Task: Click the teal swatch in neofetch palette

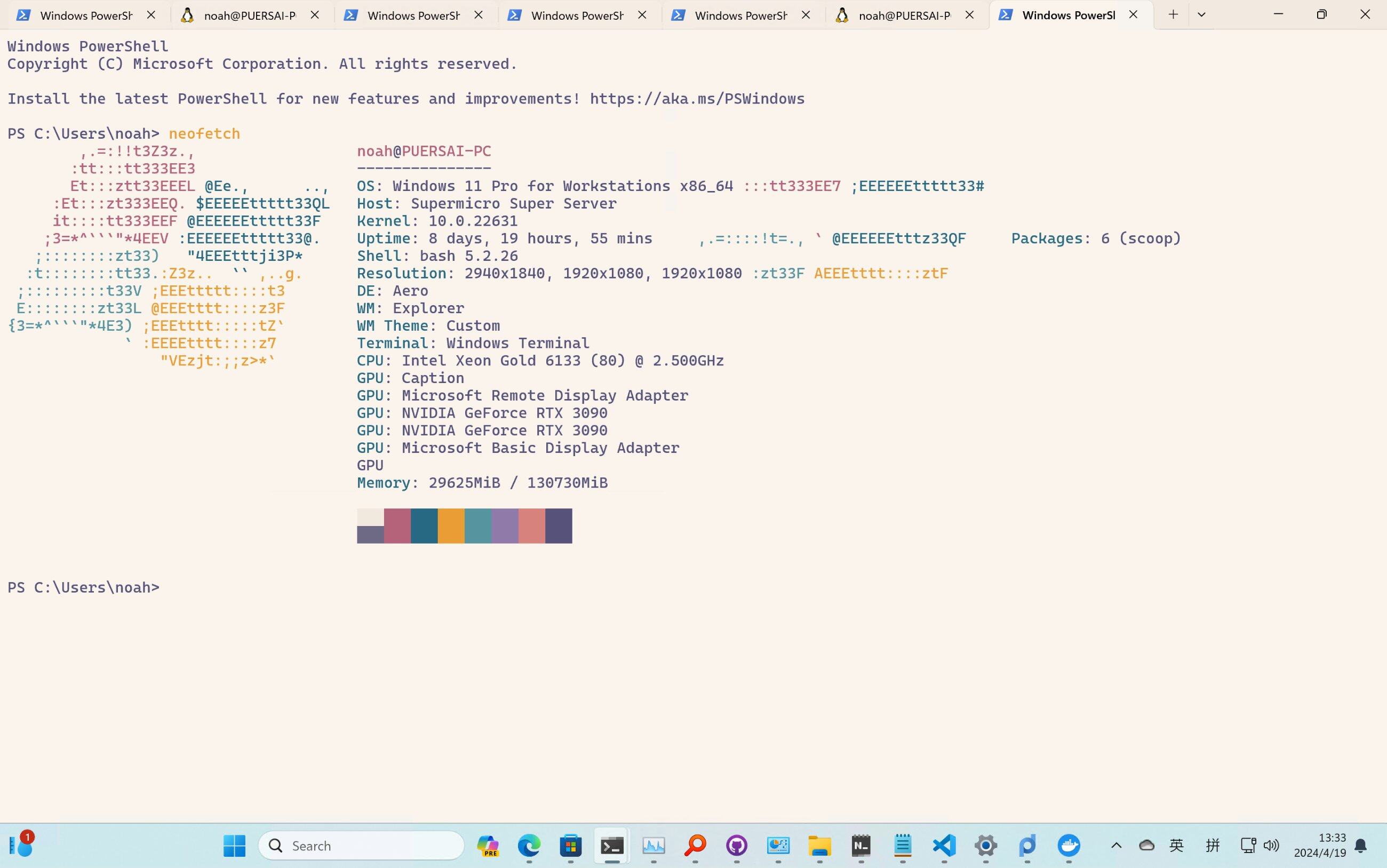Action: coord(478,526)
